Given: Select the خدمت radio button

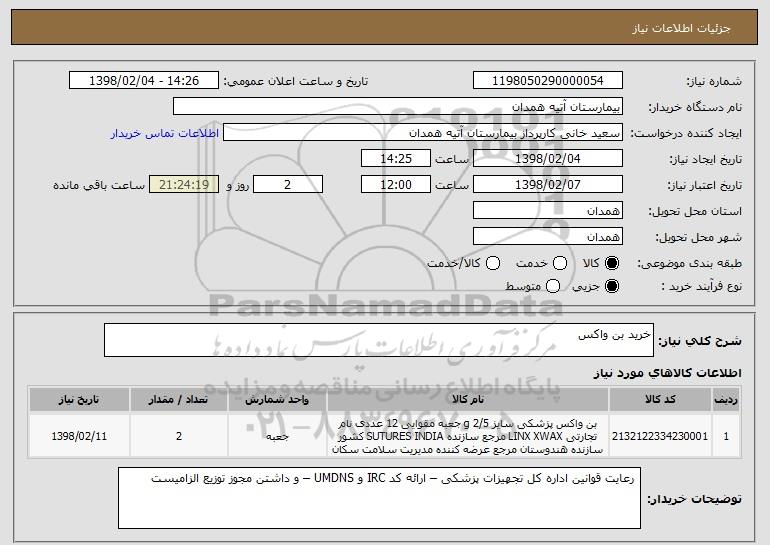Looking at the screenshot, I should [560, 264].
